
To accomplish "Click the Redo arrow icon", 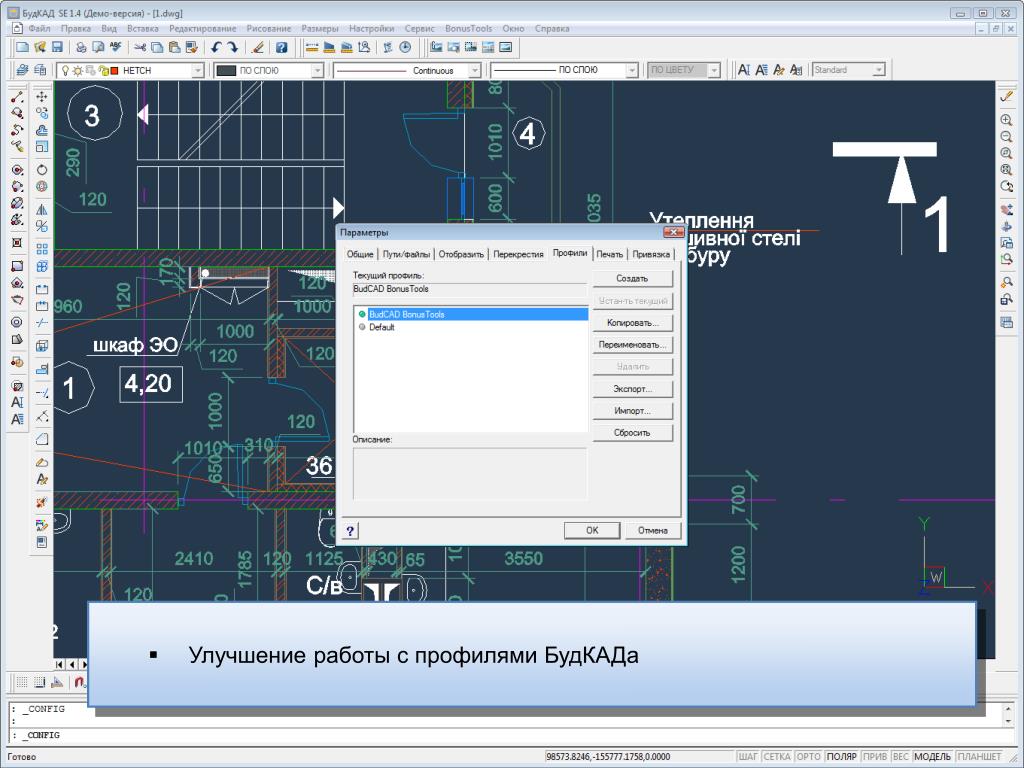I will (232, 47).
